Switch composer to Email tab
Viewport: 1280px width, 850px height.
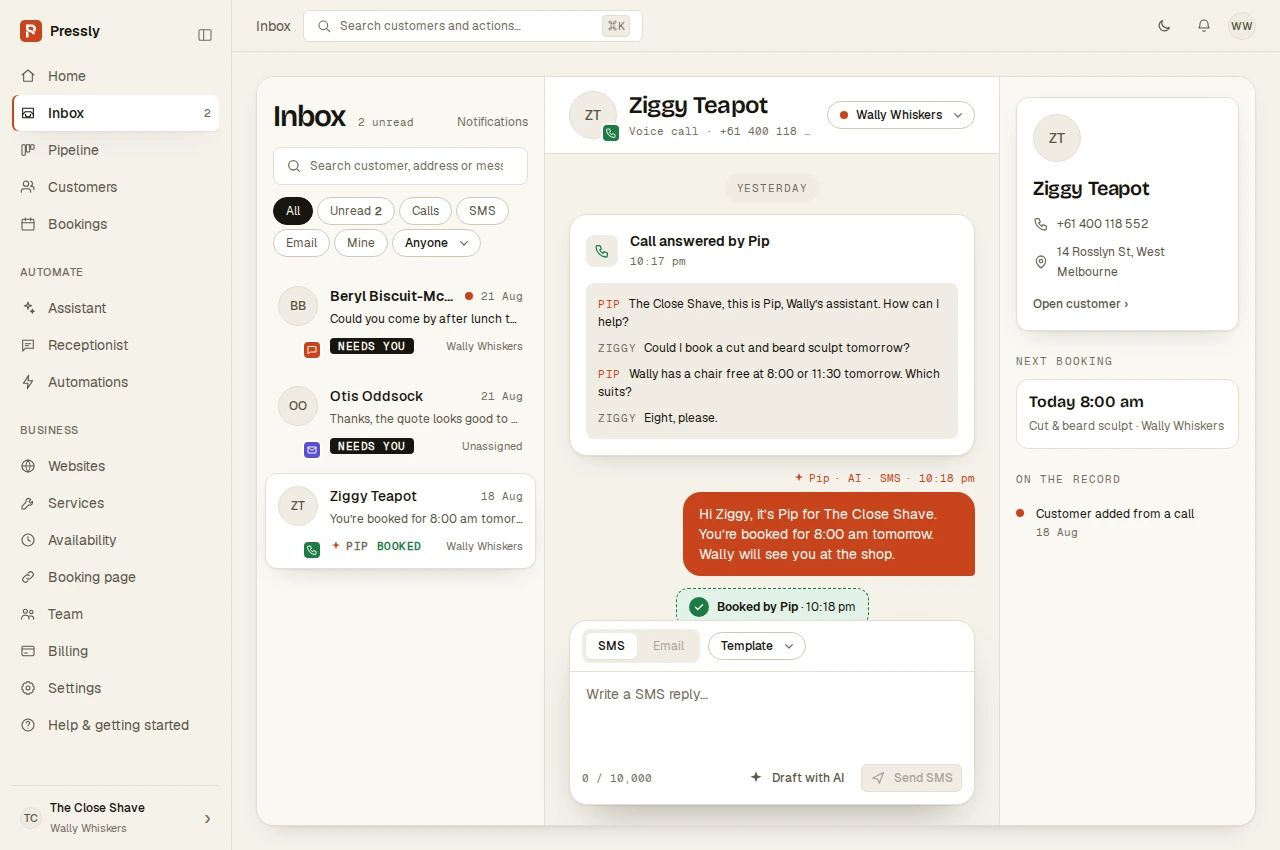click(x=668, y=646)
